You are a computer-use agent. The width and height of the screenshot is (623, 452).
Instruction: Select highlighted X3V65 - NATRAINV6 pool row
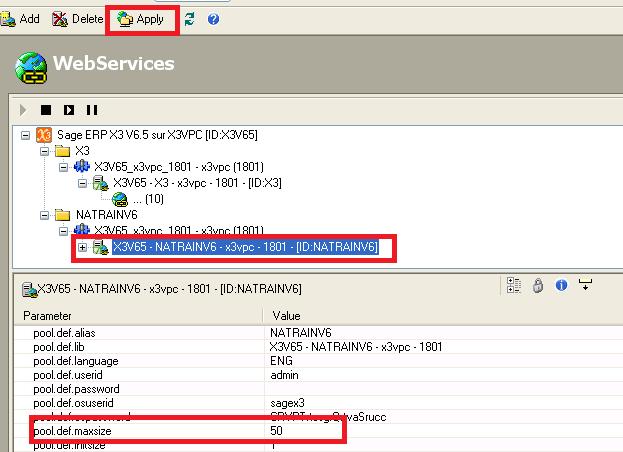[x=245, y=247]
